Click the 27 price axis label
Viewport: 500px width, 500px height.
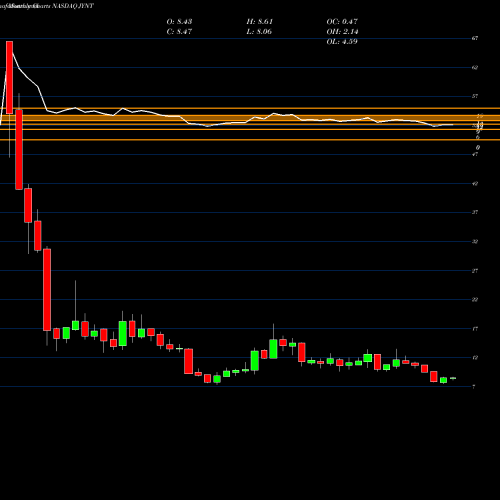coord(475,271)
